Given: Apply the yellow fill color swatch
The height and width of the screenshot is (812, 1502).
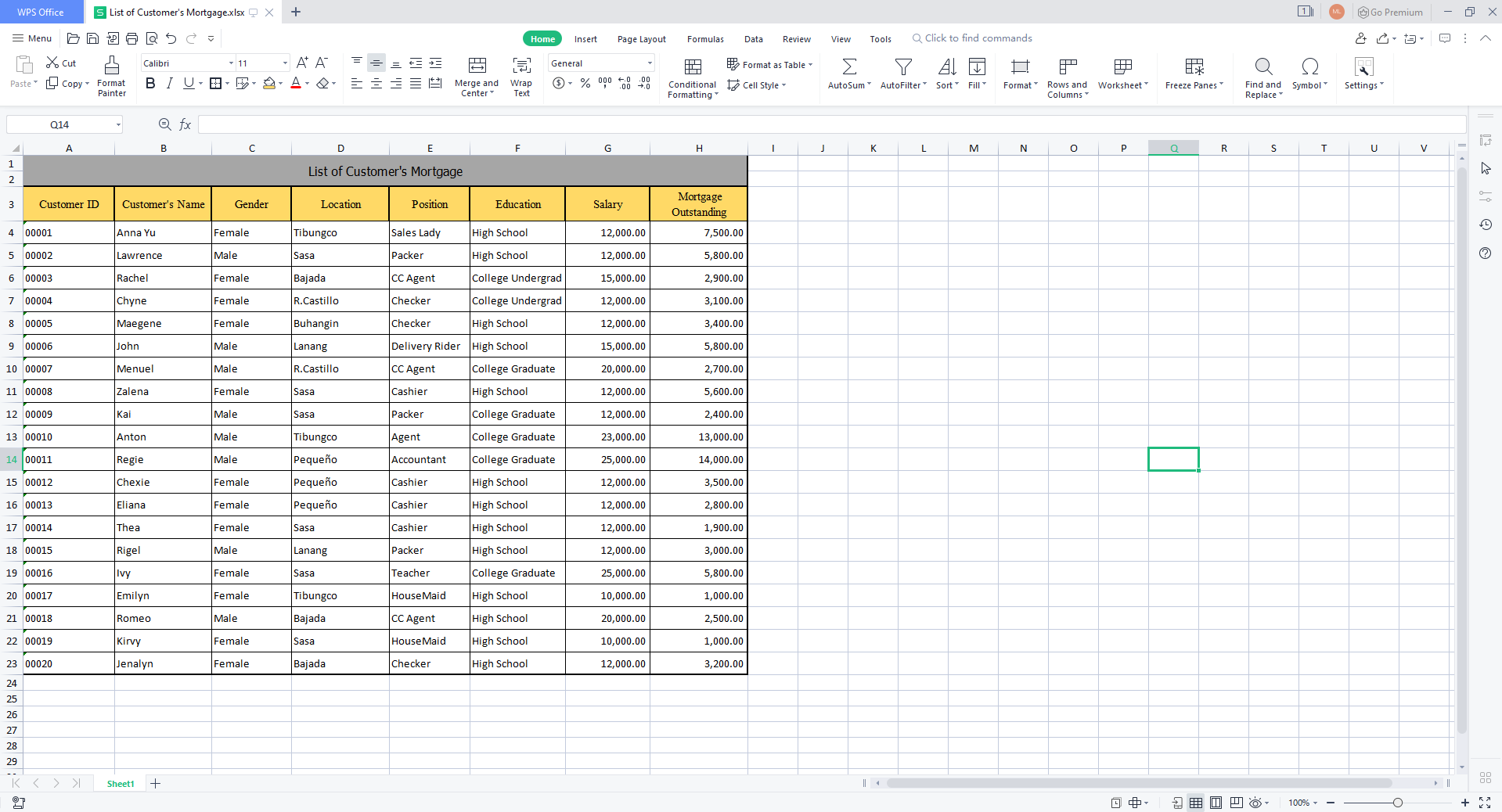Looking at the screenshot, I should [x=269, y=83].
